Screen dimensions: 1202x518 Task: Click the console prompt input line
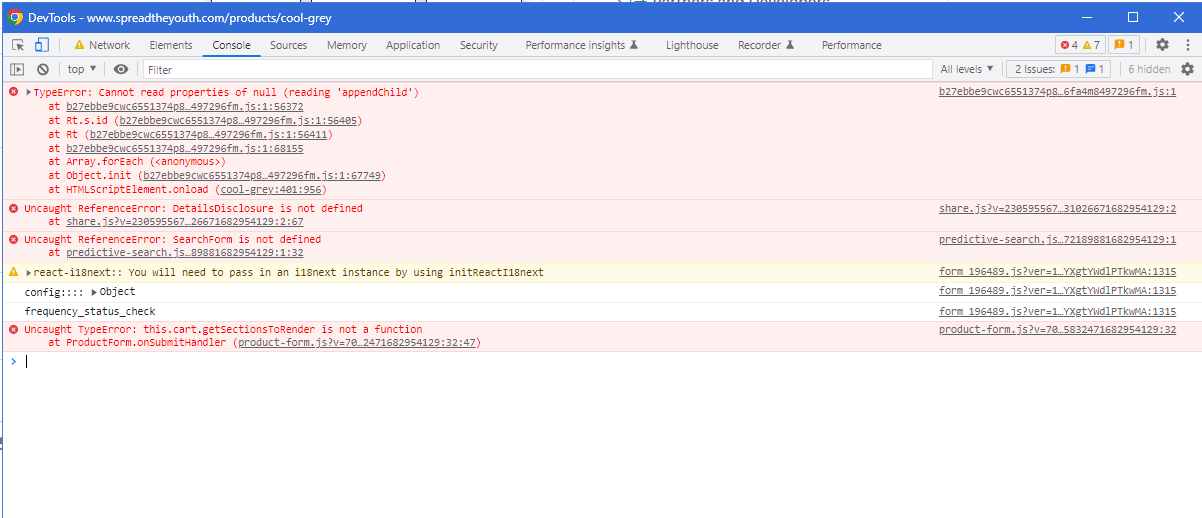point(610,362)
